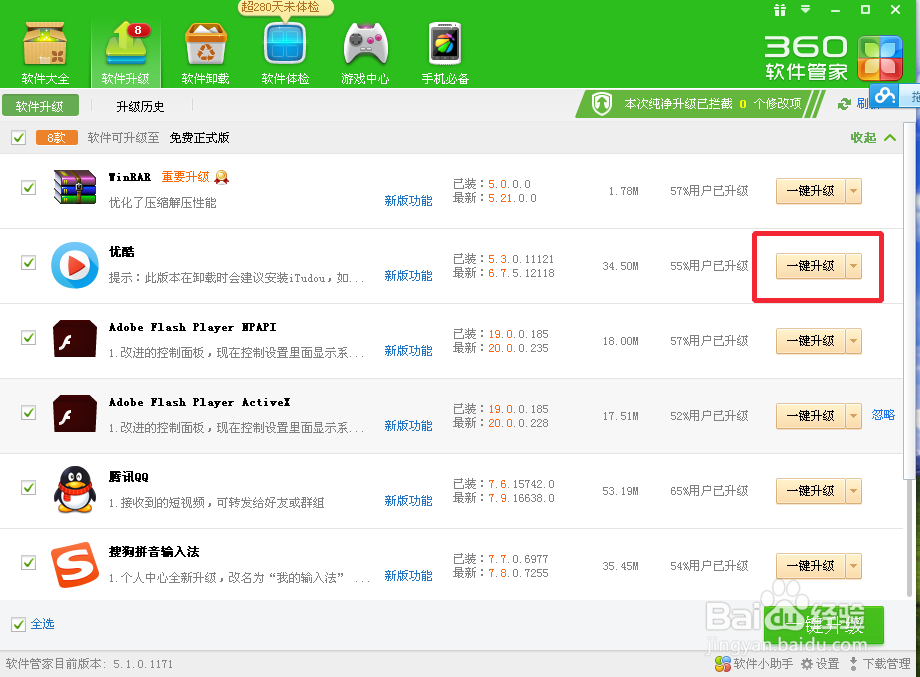Expand 优酷 upgrade button dropdown arrow
The height and width of the screenshot is (677, 920).
coord(854,266)
